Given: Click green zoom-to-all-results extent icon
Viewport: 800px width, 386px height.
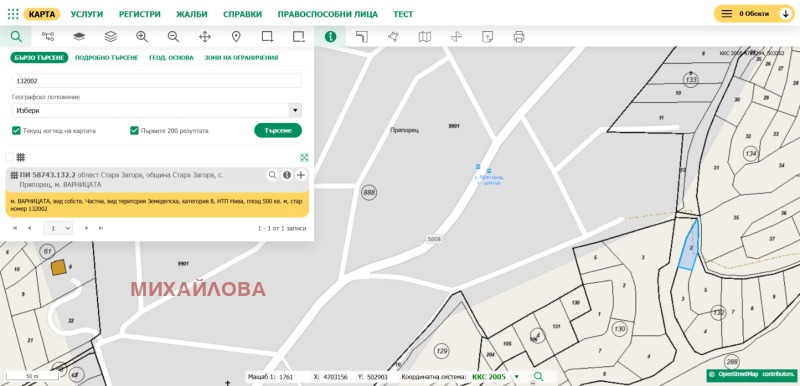Looking at the screenshot, I should point(304,158).
